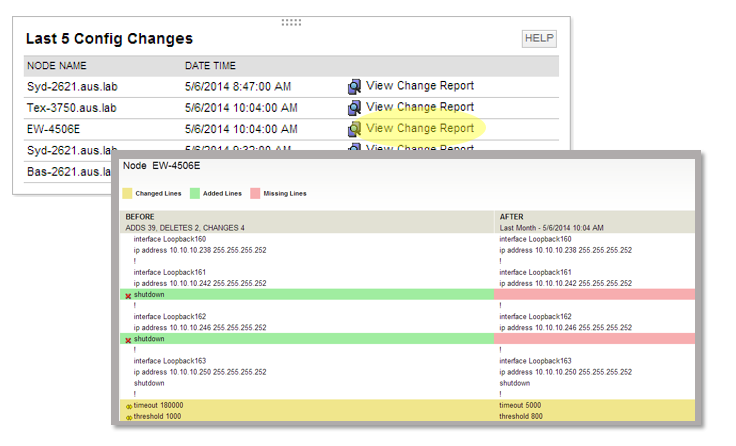Select BEFORE line ip address 10.10.10.246
The height and width of the screenshot is (446, 736).
coord(200,328)
